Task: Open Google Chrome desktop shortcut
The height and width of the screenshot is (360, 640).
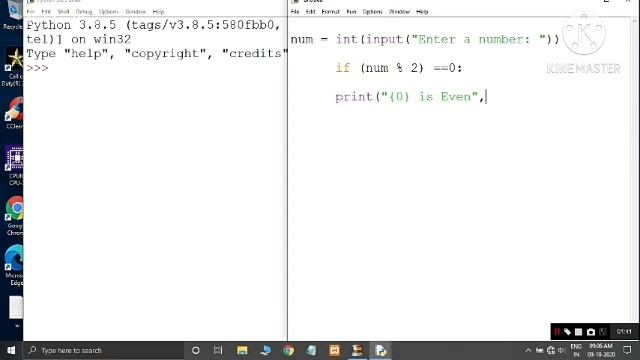Action: (x=15, y=216)
